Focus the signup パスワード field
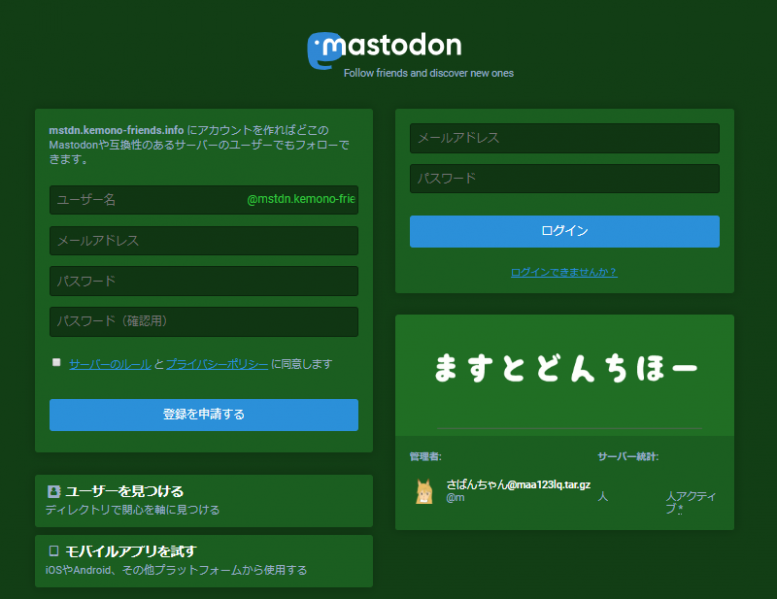The width and height of the screenshot is (777, 599). pyautogui.click(x=204, y=281)
